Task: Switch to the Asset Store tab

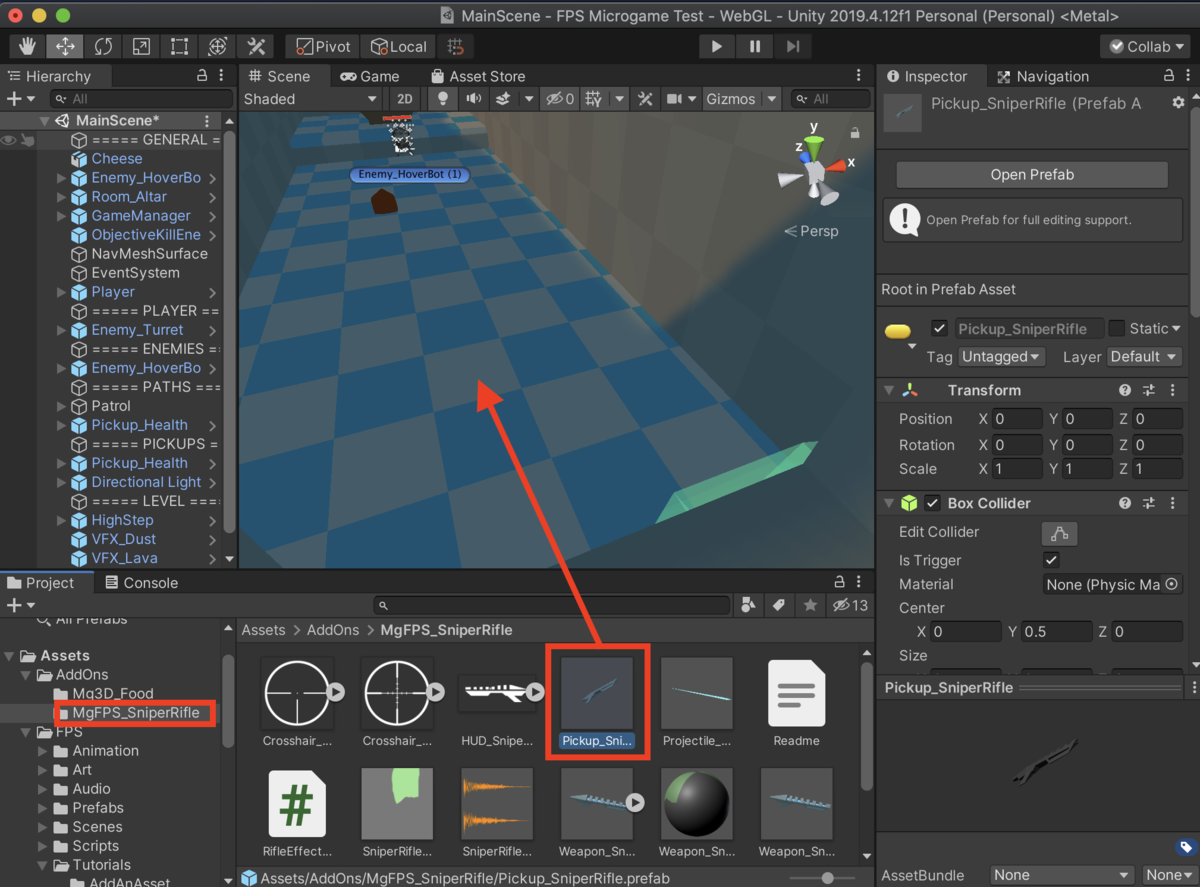Action: point(478,76)
